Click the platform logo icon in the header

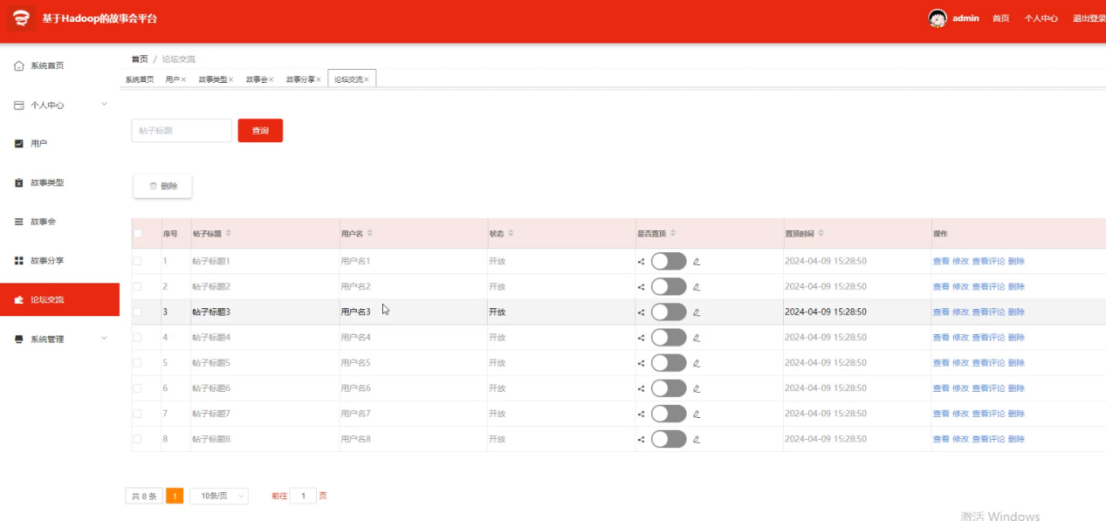click(x=21, y=18)
